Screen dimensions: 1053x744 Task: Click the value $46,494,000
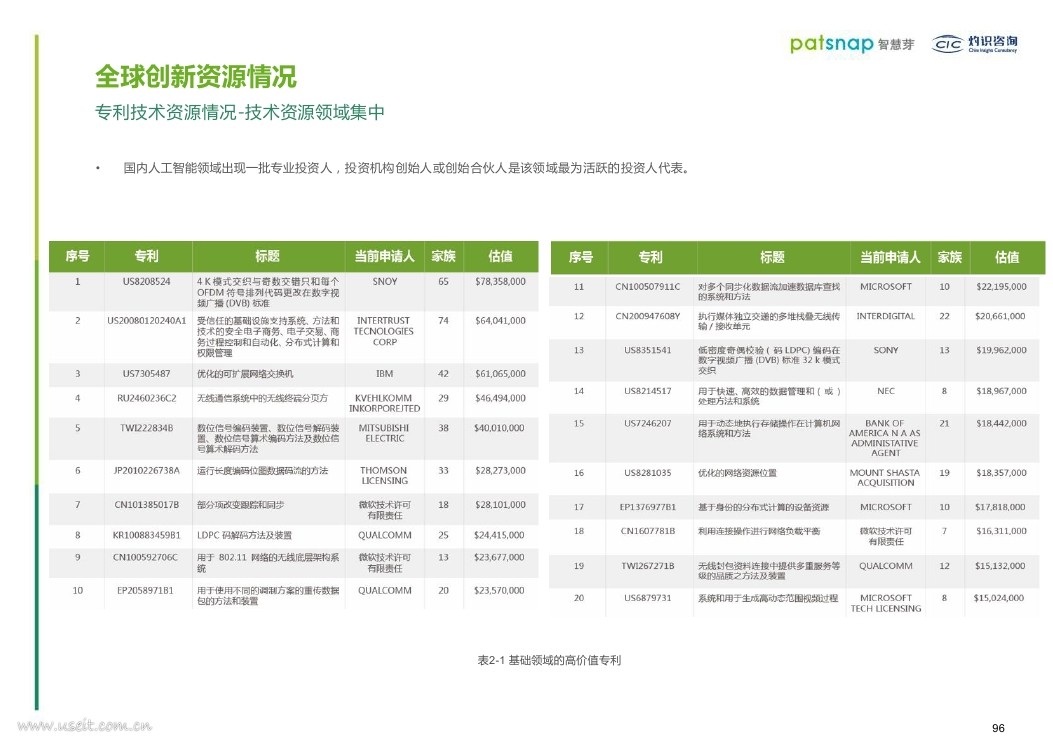tap(500, 398)
